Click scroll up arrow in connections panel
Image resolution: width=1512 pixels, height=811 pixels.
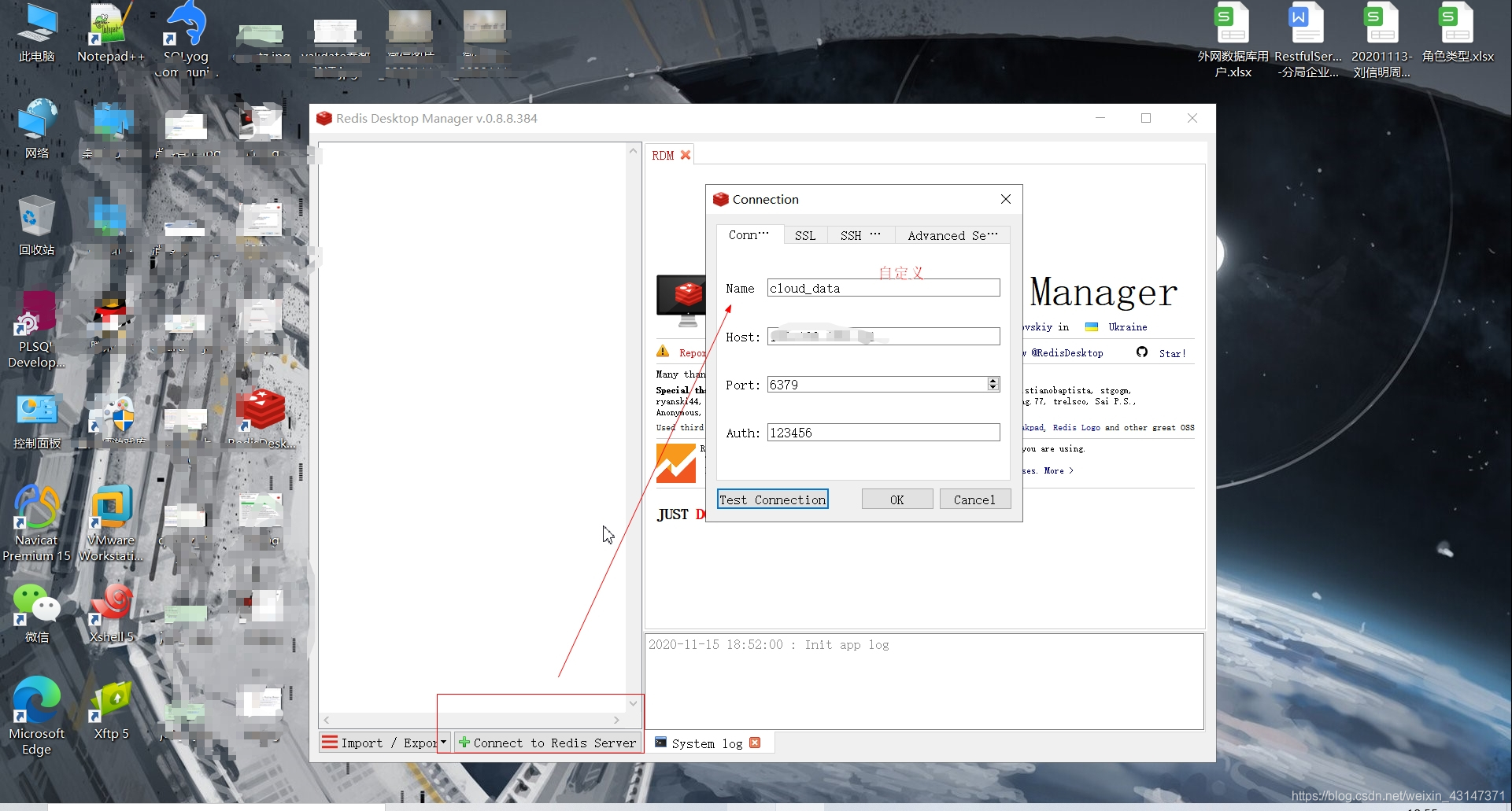pyautogui.click(x=633, y=150)
